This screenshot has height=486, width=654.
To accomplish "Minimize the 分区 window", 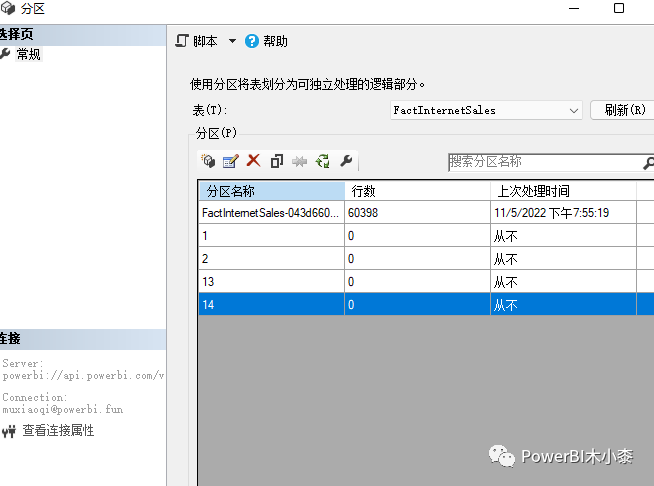I will coord(574,8).
